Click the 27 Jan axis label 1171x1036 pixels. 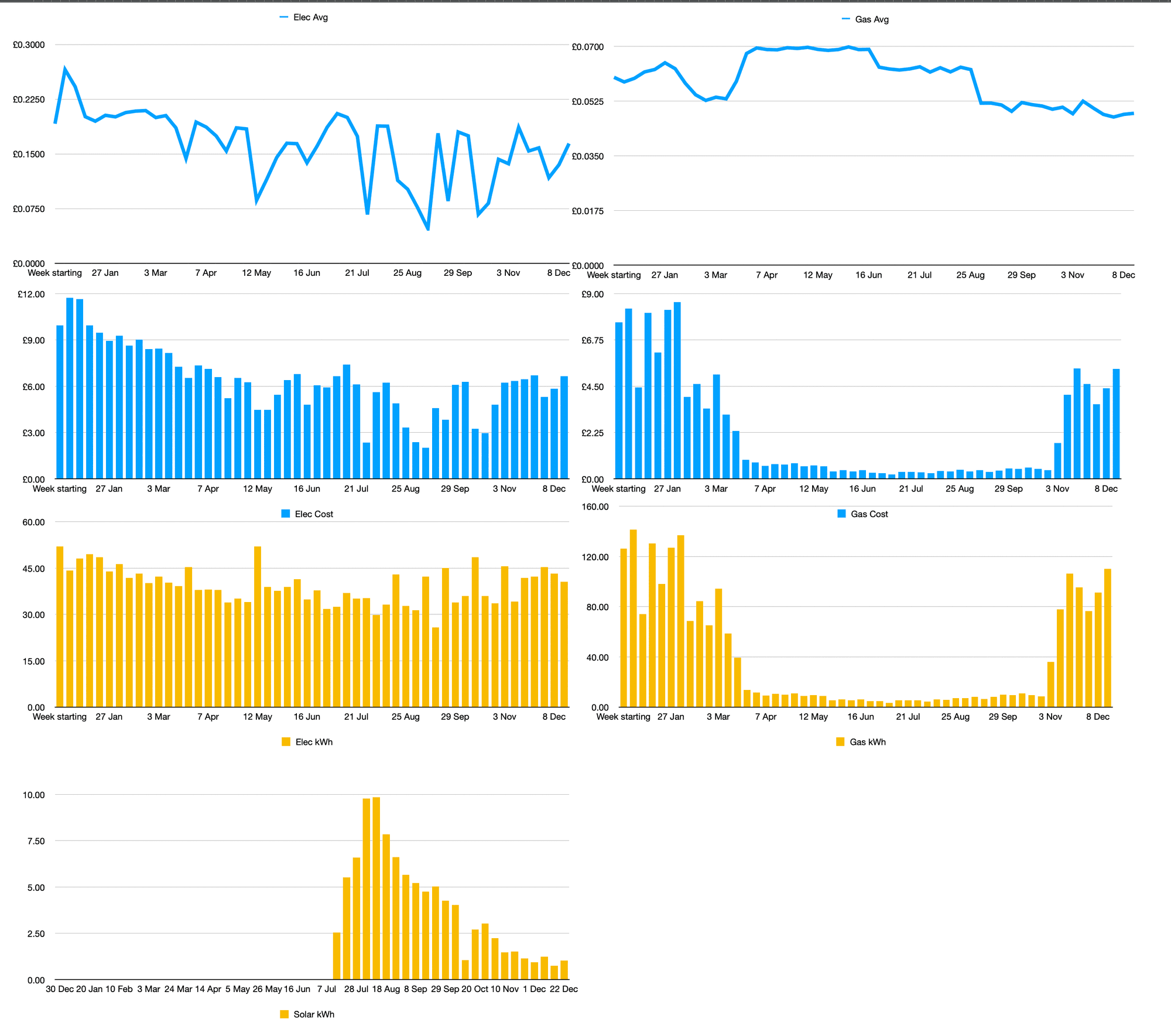pyautogui.click(x=105, y=273)
